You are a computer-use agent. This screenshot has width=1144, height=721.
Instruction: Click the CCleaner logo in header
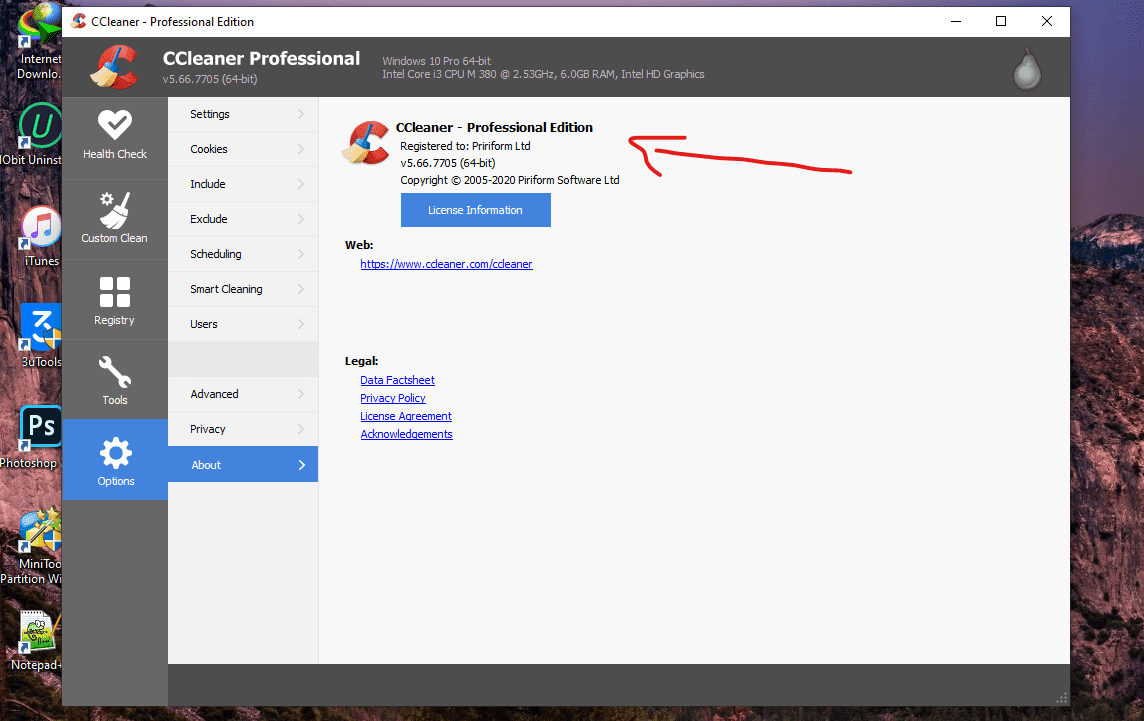[115, 67]
